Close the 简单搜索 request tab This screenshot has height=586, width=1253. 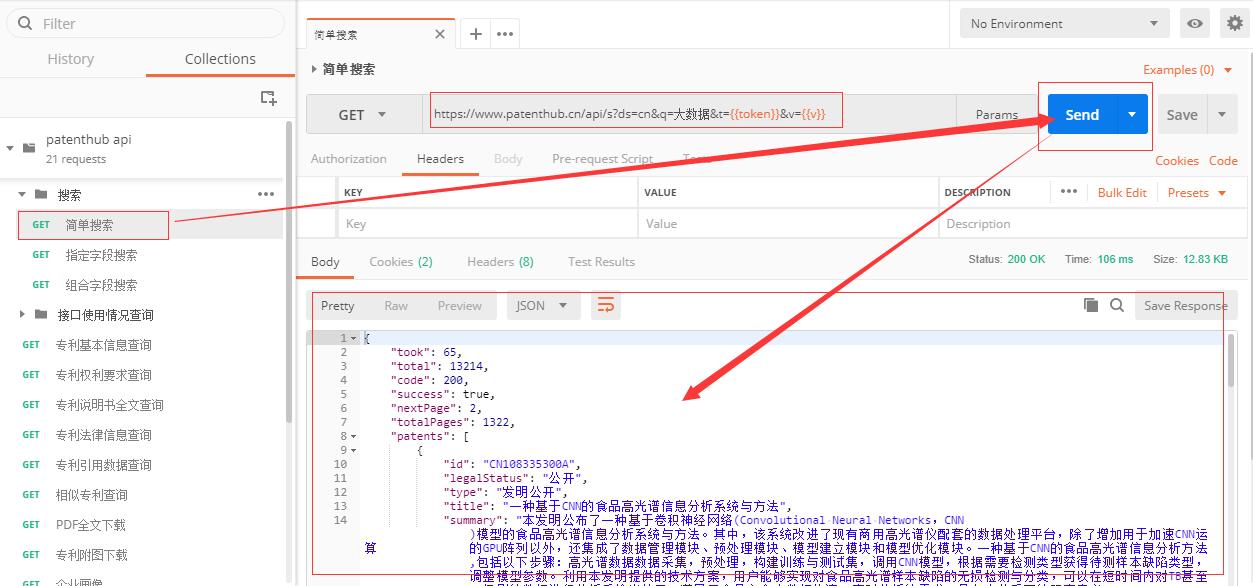pos(440,34)
